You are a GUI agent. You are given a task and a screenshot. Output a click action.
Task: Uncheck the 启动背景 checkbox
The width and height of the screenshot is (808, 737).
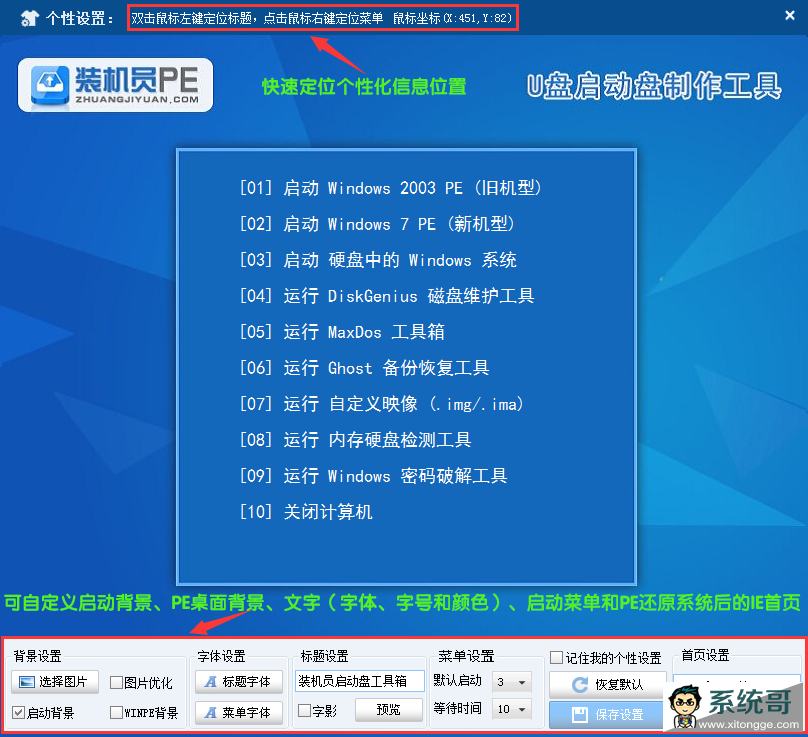19,713
